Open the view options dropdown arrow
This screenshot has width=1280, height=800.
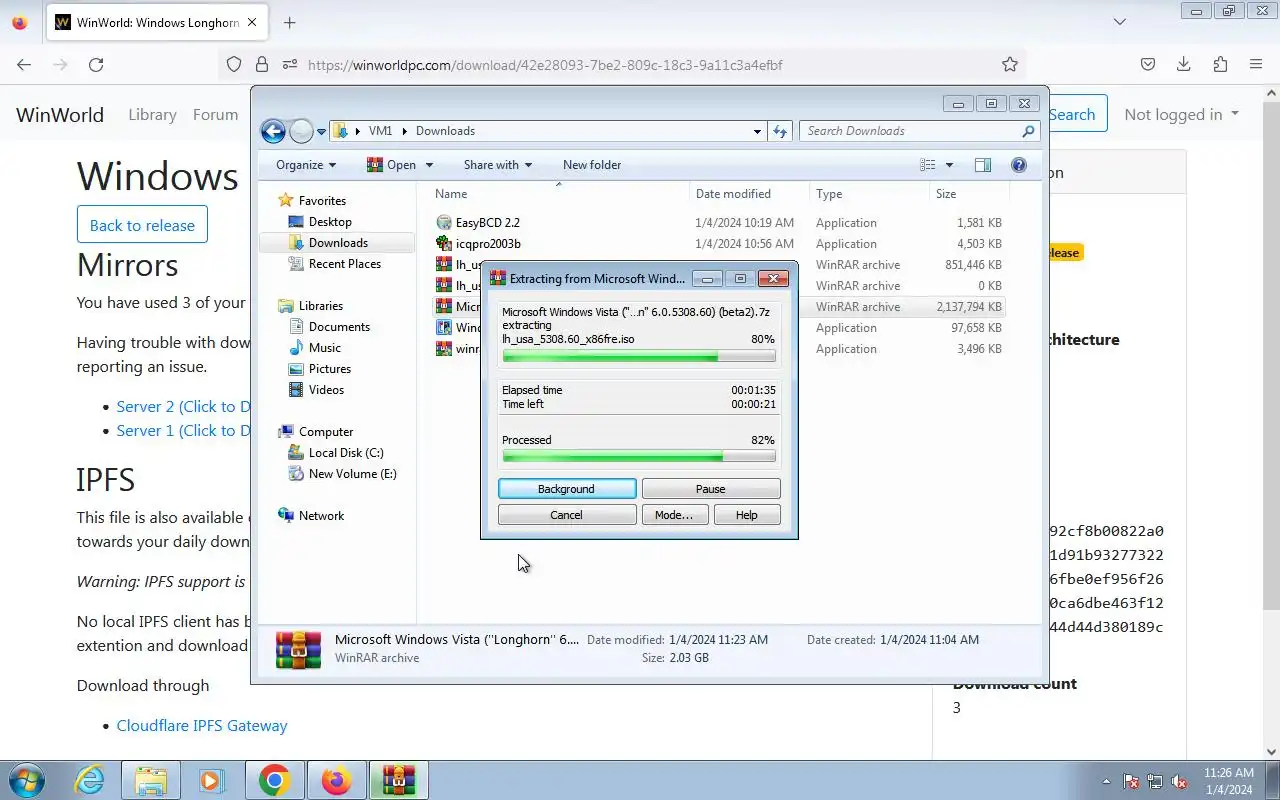[949, 165]
